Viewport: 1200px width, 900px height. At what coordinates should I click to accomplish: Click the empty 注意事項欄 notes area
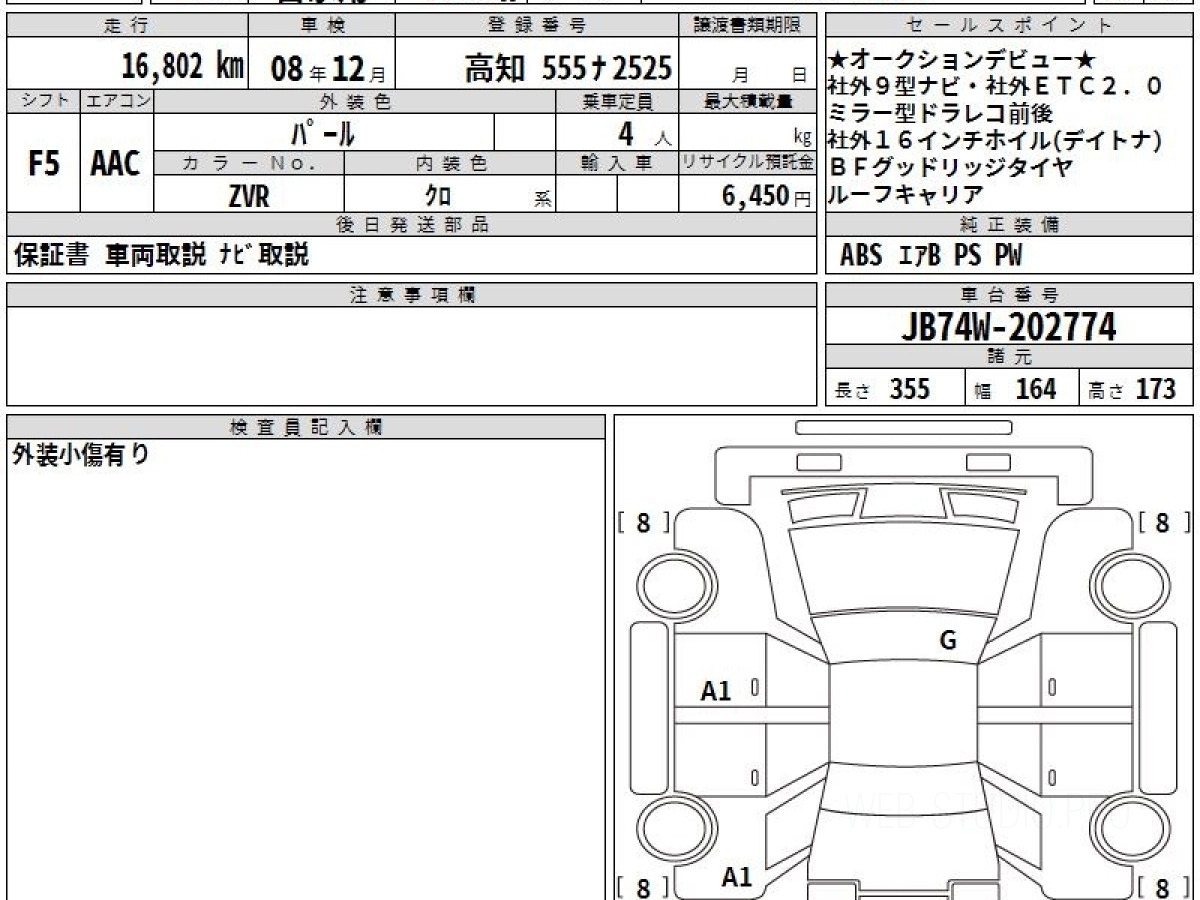point(411,355)
